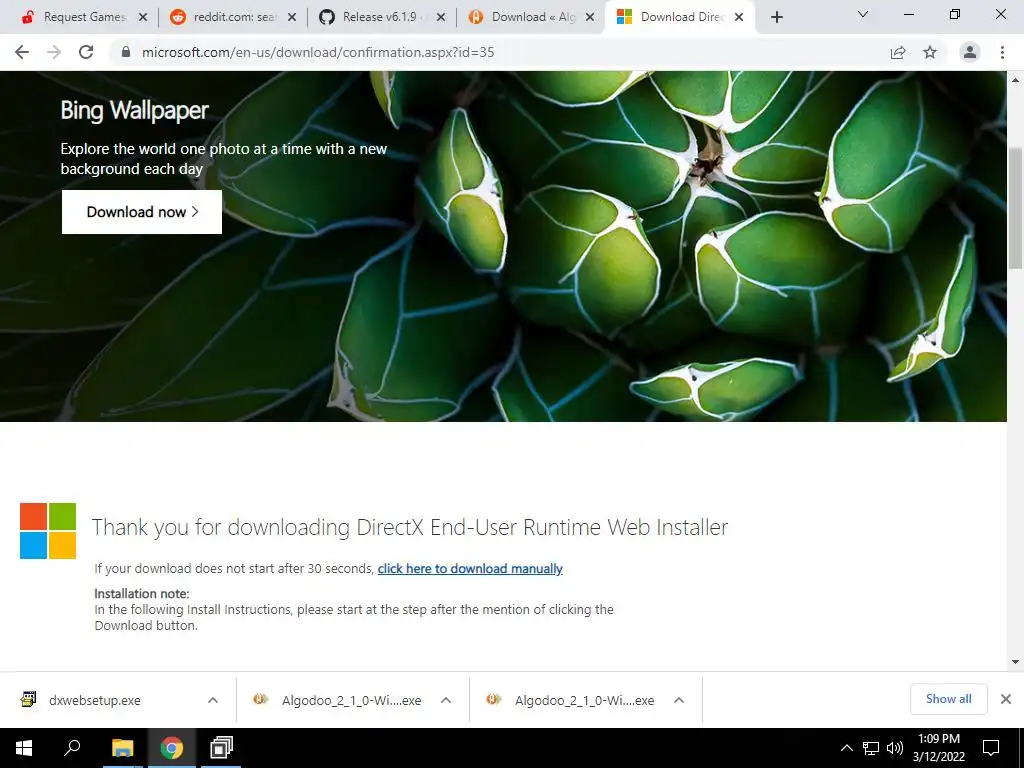Screen dimensions: 1024x768
Task: Open the Windows Start menu
Action: (24, 748)
